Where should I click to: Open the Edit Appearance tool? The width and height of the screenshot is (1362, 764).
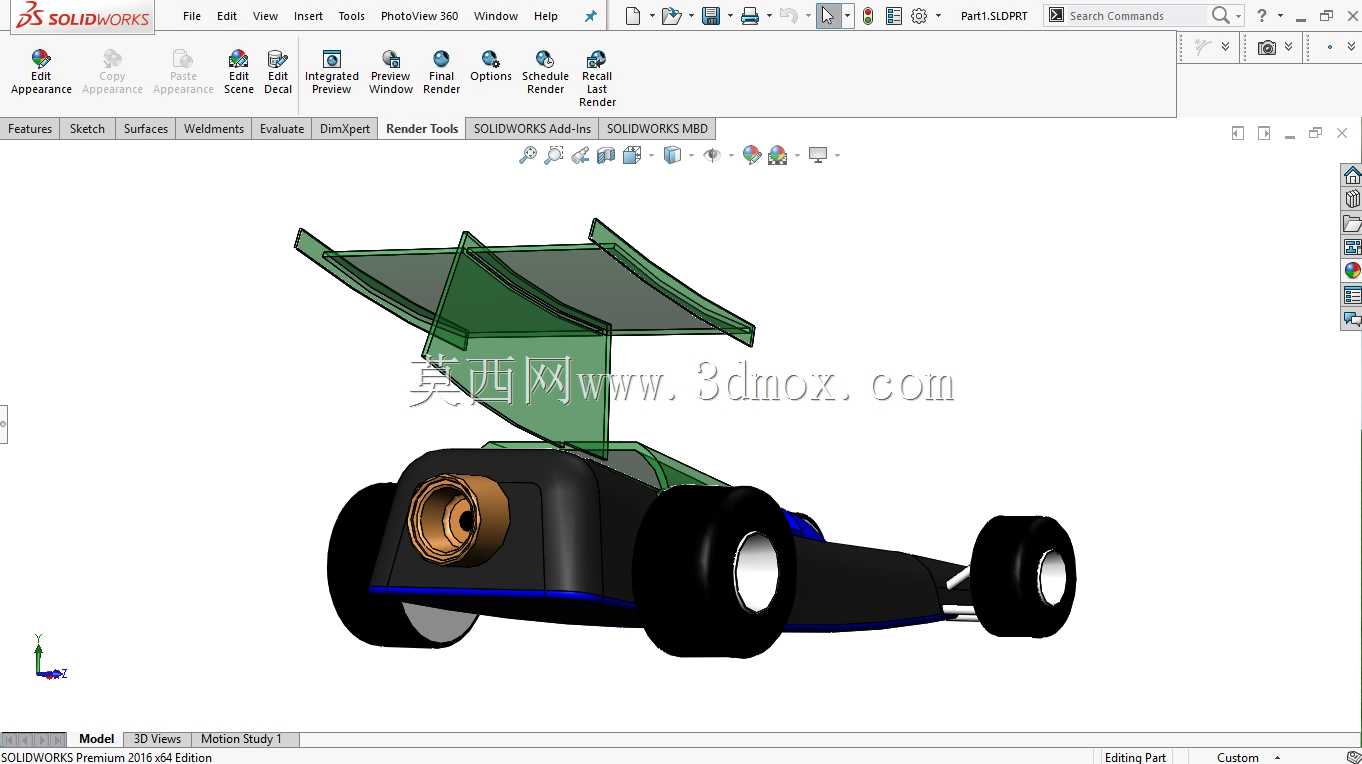(41, 72)
